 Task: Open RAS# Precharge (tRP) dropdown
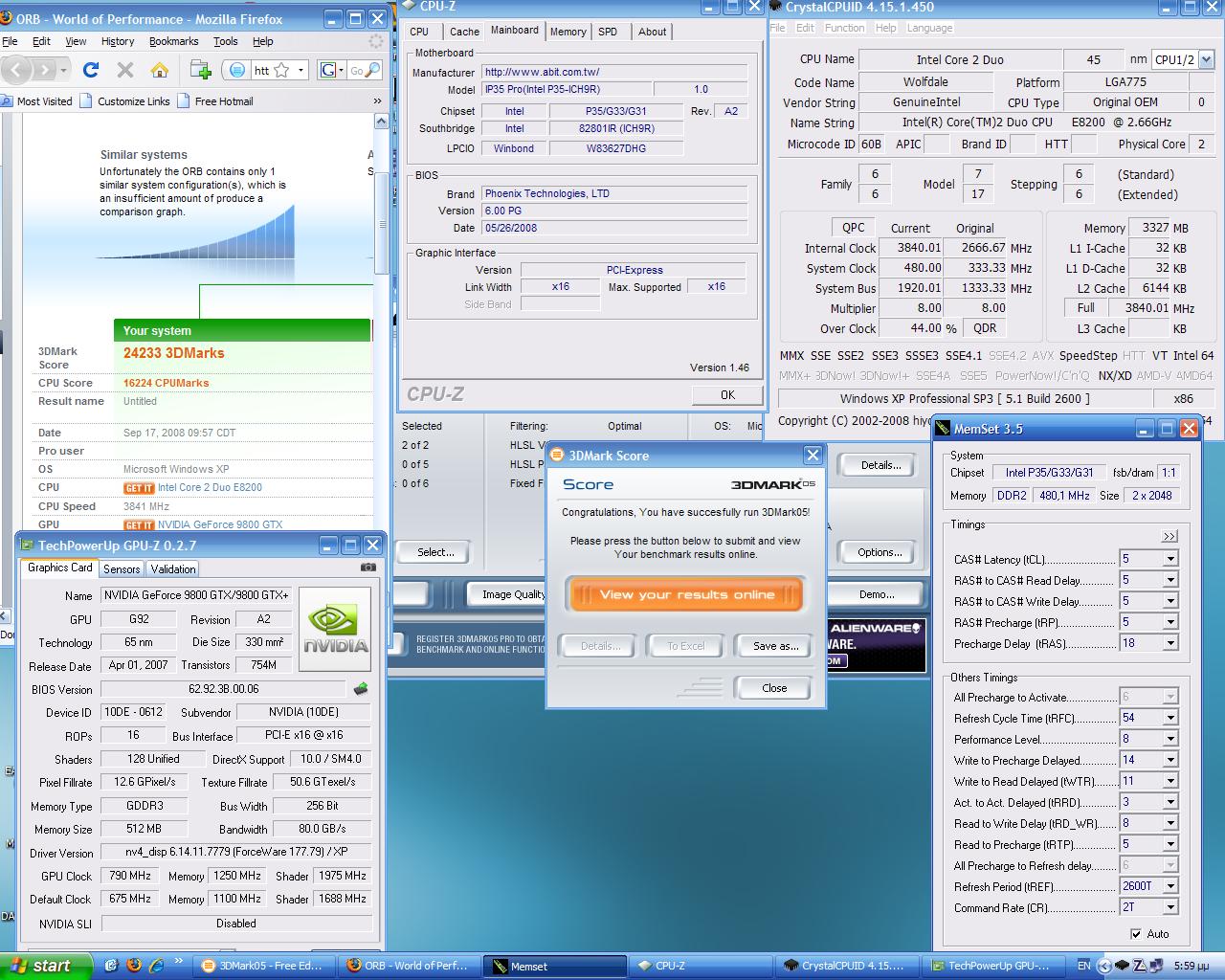1169,622
